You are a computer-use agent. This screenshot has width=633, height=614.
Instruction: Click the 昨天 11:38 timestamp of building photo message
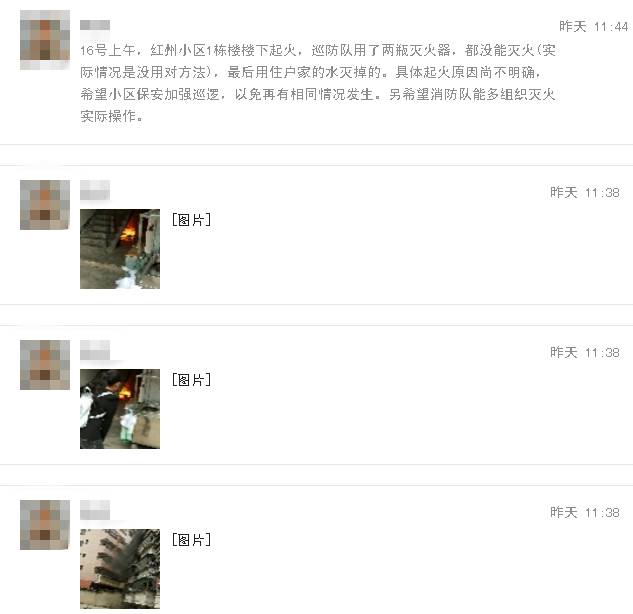(585, 512)
